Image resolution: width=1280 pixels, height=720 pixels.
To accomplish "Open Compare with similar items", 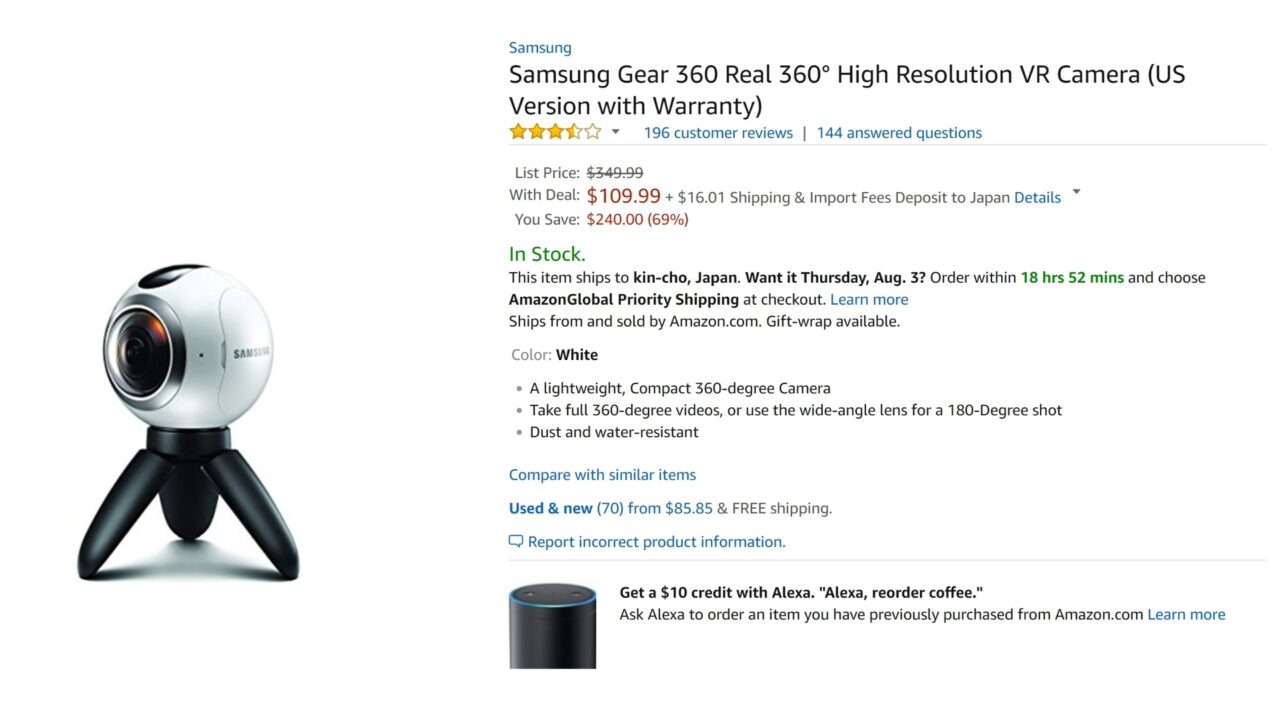I will [x=602, y=475].
